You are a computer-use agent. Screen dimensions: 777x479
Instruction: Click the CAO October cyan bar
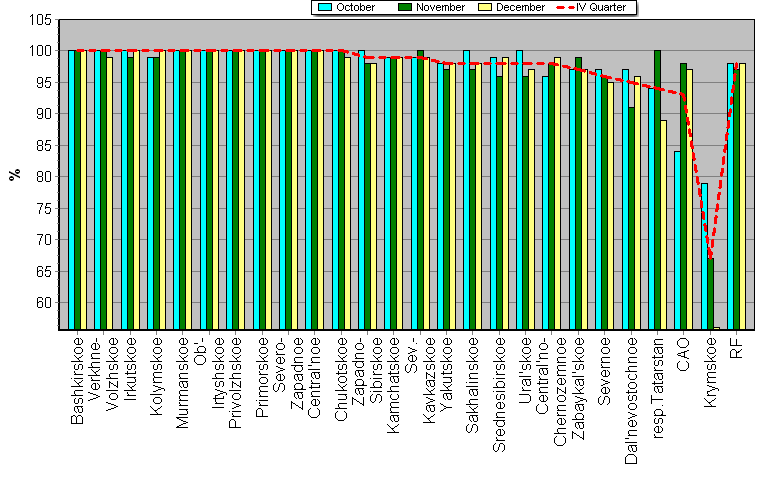[x=677, y=240]
